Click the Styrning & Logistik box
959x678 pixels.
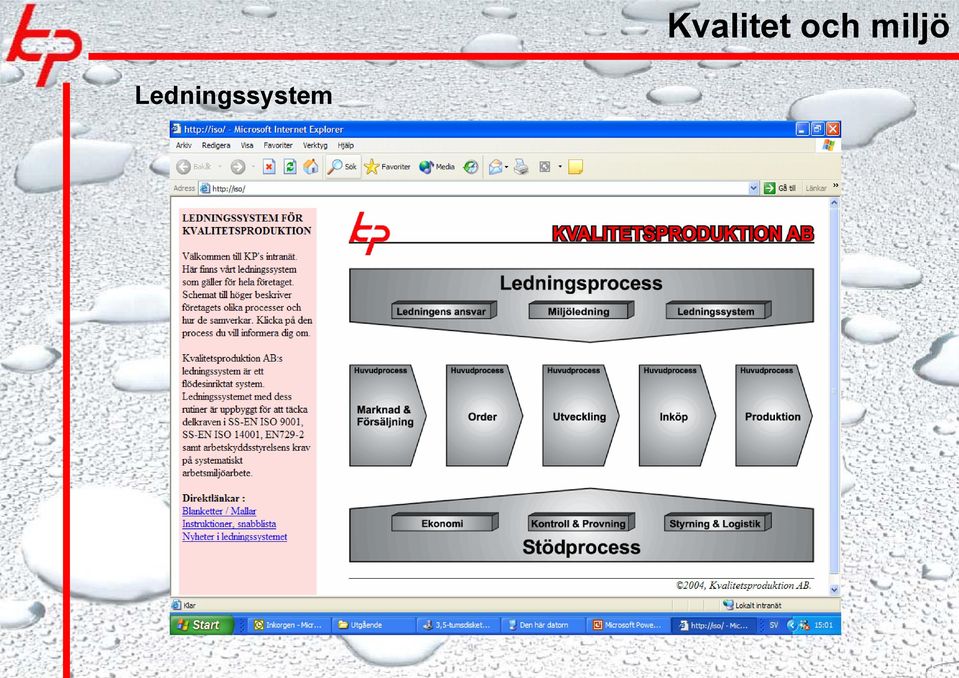pyautogui.click(x=717, y=523)
